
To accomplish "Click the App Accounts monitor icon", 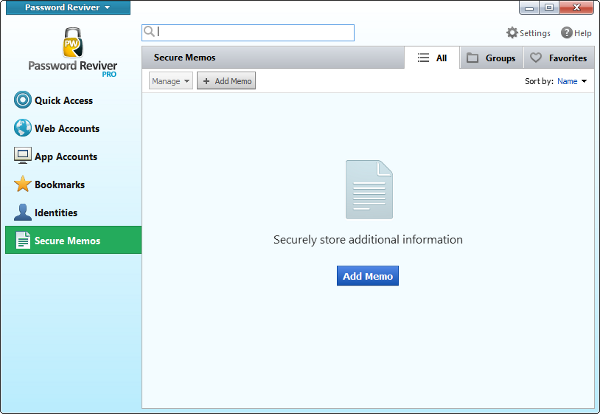I will tap(23, 156).
